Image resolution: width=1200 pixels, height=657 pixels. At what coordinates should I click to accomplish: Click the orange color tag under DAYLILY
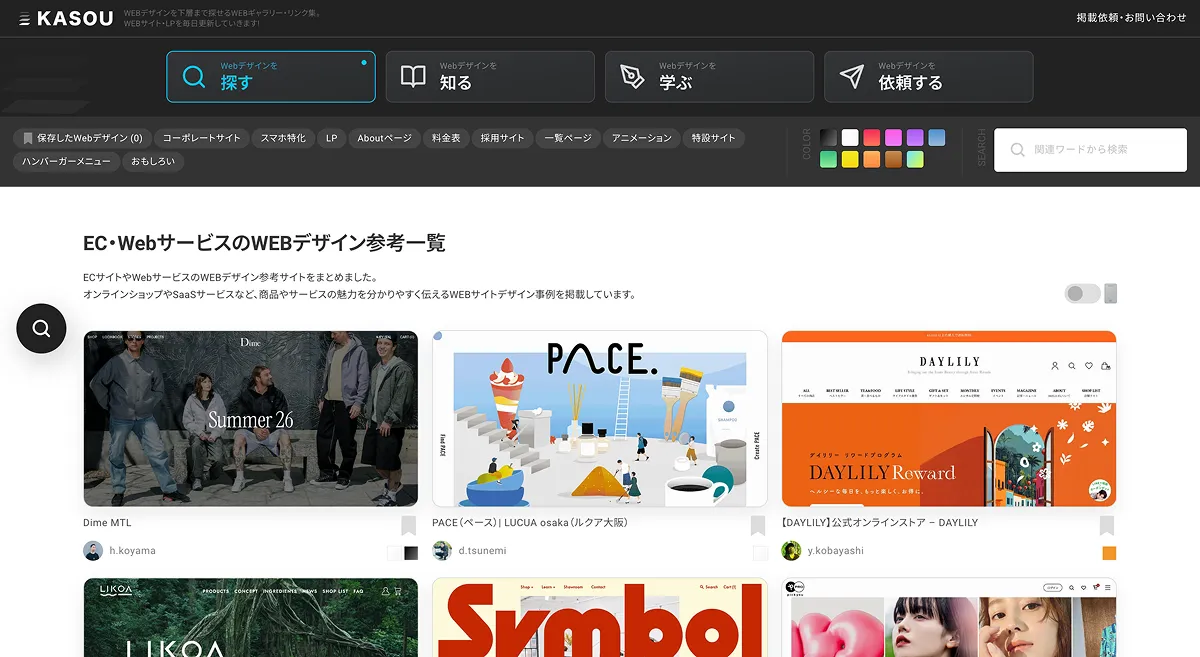pos(1109,553)
